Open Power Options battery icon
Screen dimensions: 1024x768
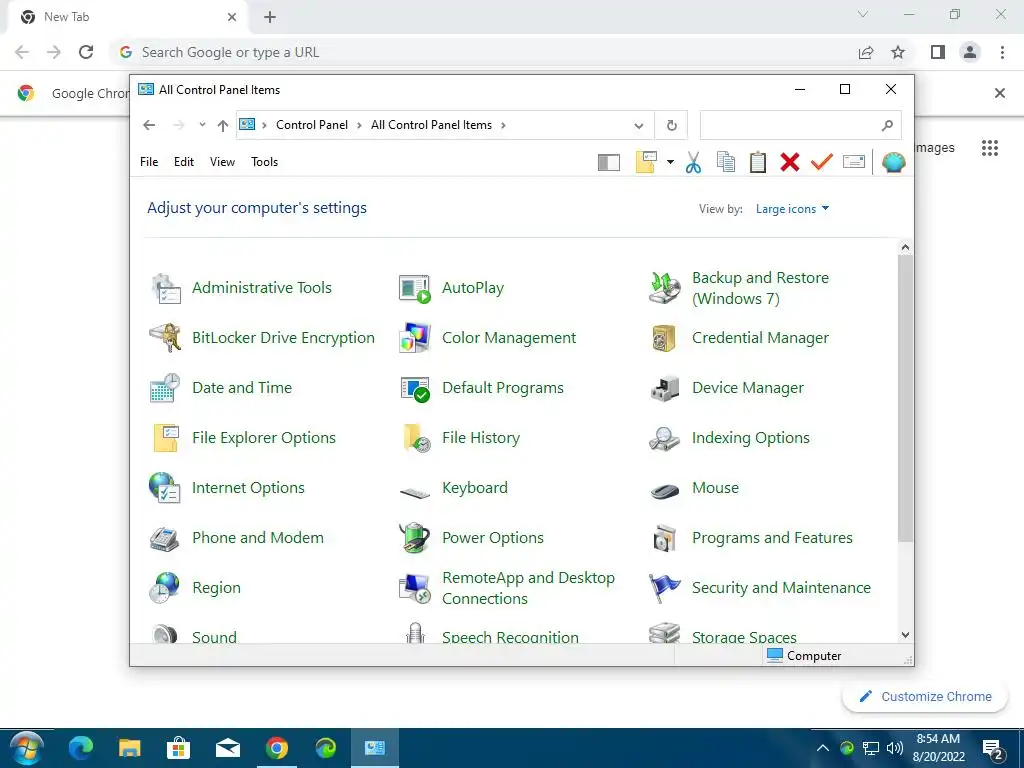415,537
